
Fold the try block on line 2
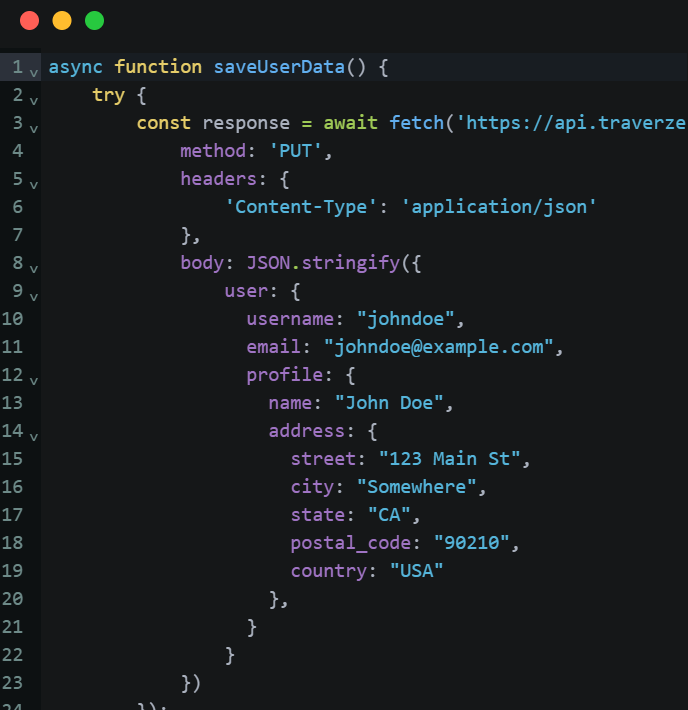coord(34,100)
